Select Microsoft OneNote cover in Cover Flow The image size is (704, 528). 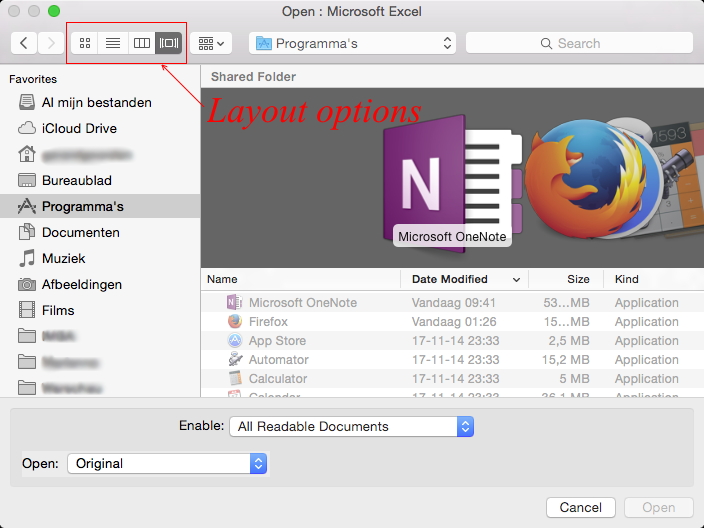click(x=451, y=182)
